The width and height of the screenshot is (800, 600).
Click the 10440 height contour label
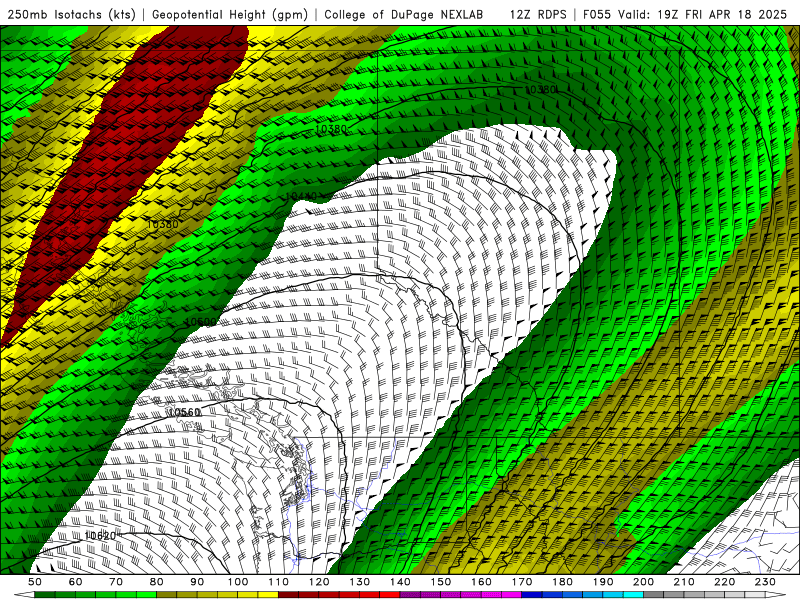pos(301,196)
